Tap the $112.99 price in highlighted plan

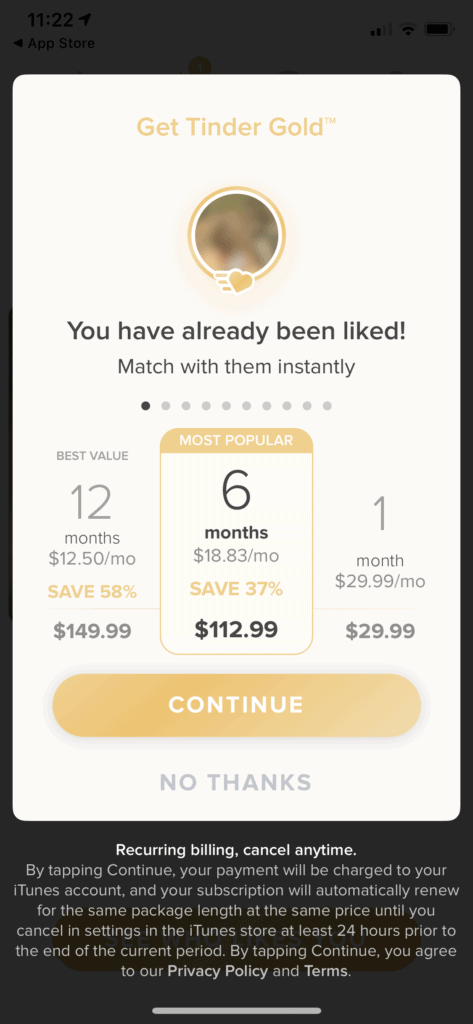236,630
